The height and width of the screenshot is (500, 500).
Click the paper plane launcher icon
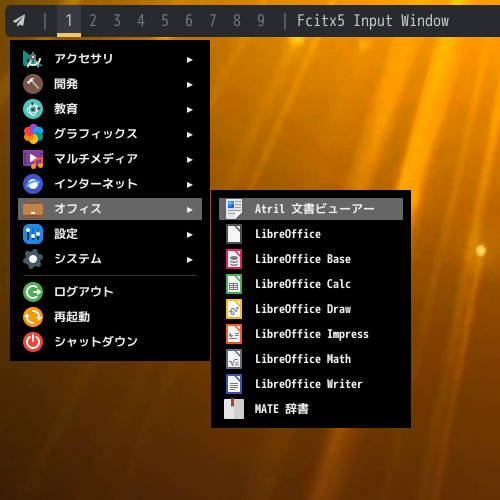pos(20,21)
